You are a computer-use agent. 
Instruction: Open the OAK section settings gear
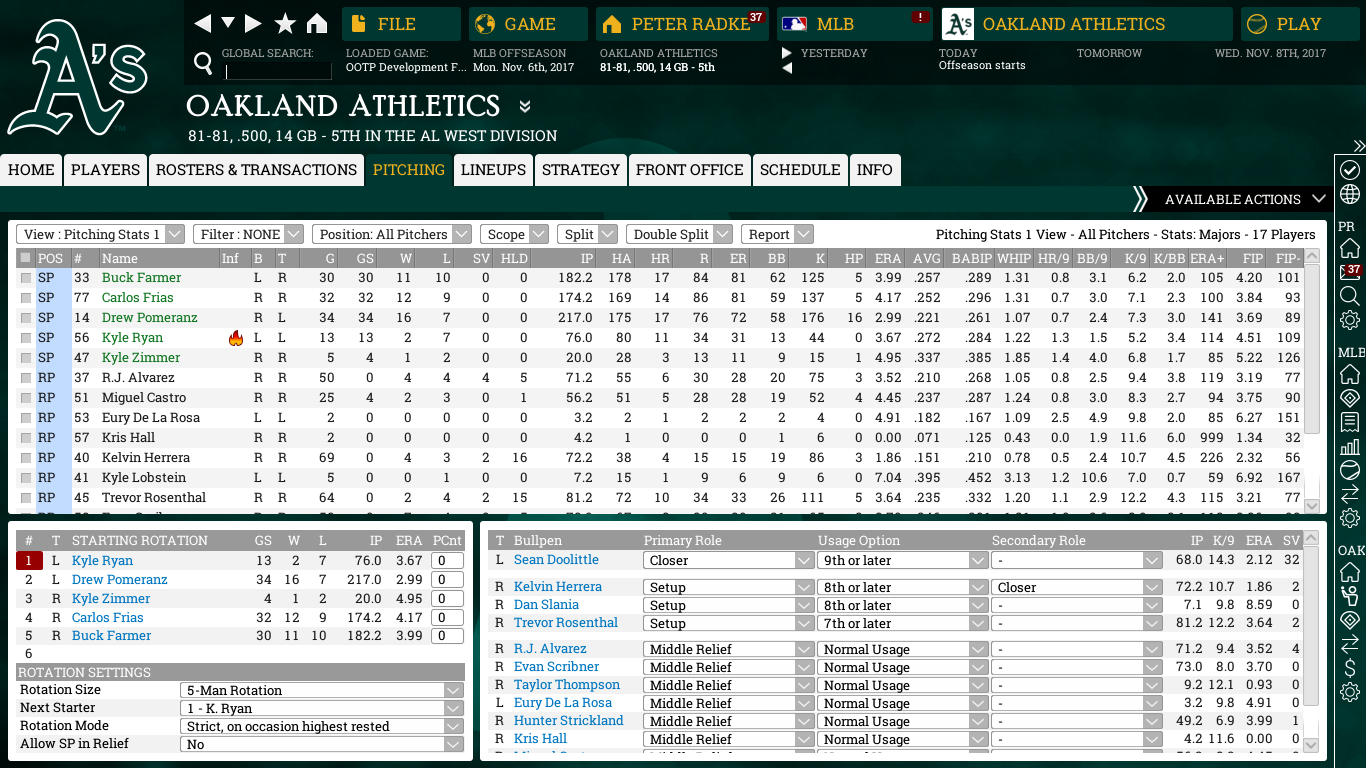pos(1350,692)
